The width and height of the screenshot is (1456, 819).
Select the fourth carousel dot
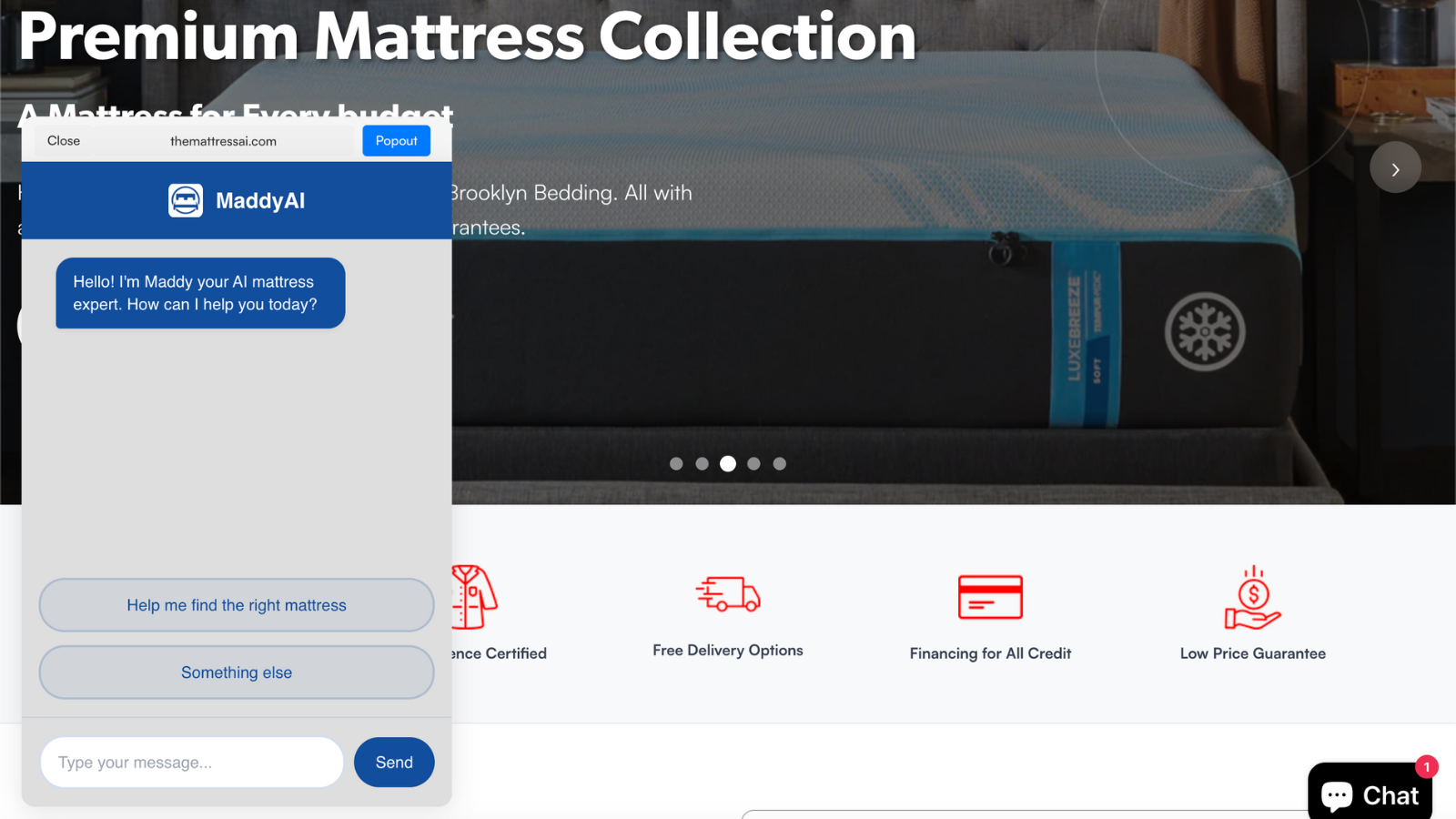(x=753, y=464)
